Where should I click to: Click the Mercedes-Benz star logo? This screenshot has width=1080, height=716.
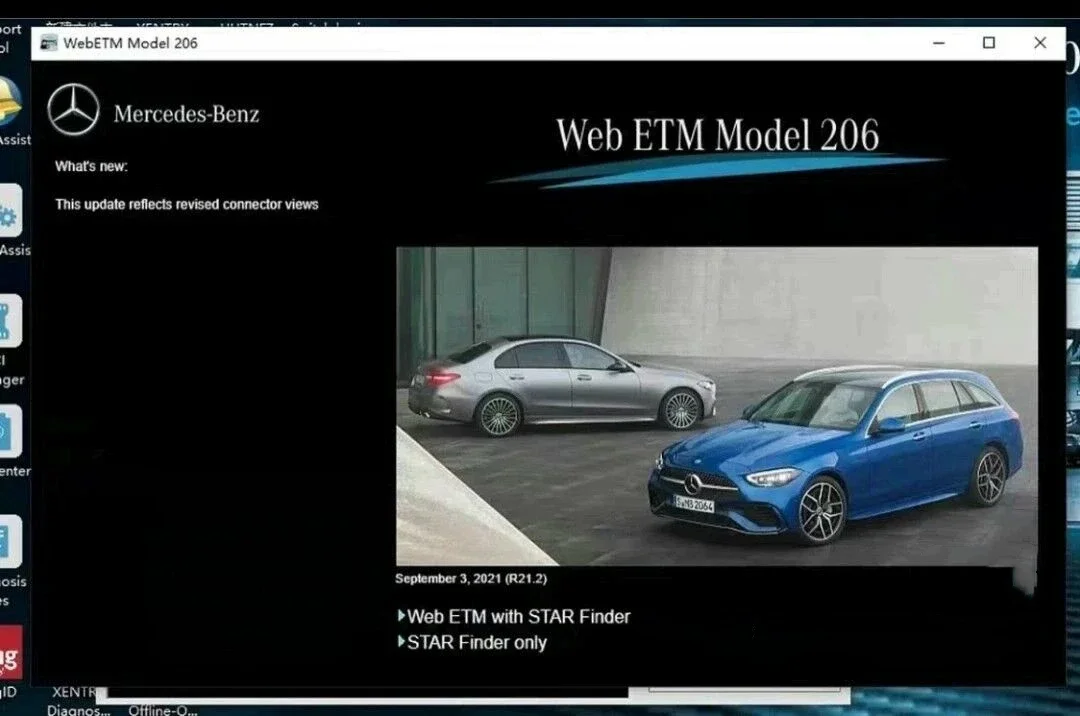pos(73,109)
